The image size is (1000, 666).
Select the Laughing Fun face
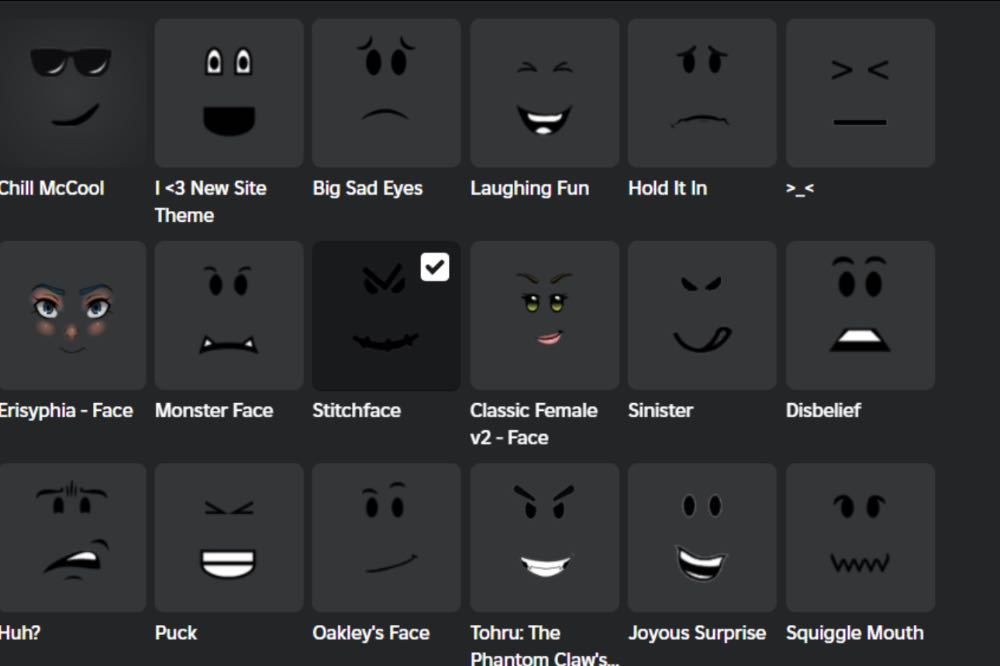[545, 93]
